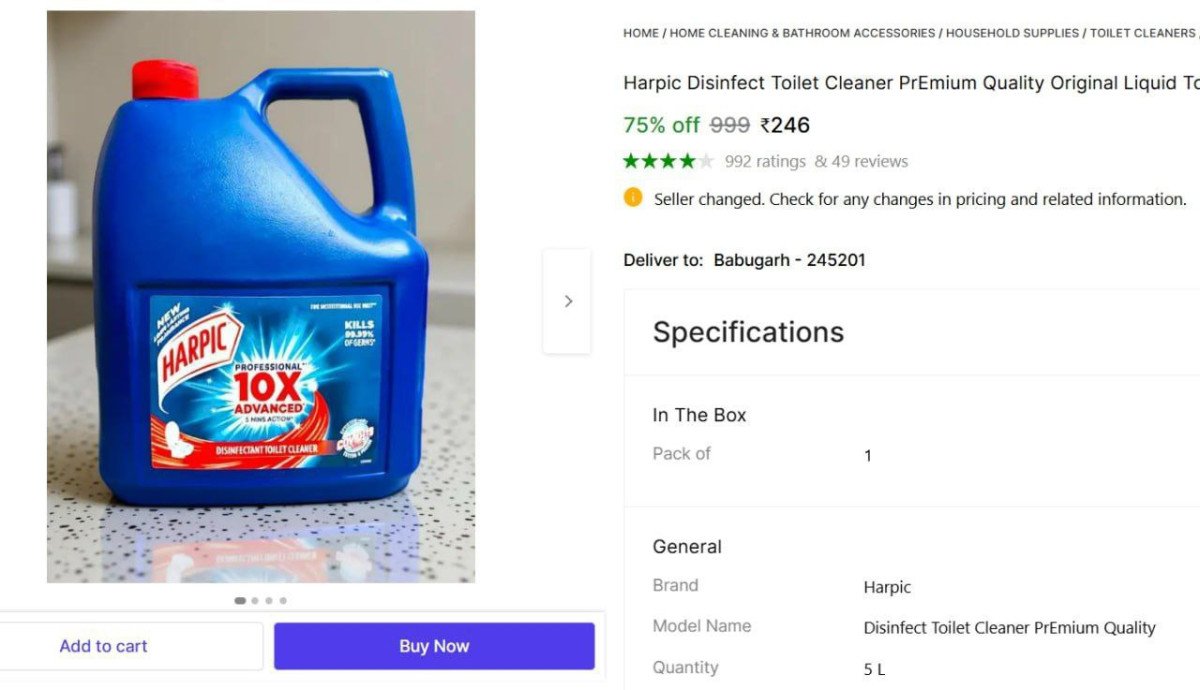Click the Add to cart button

coord(104,646)
